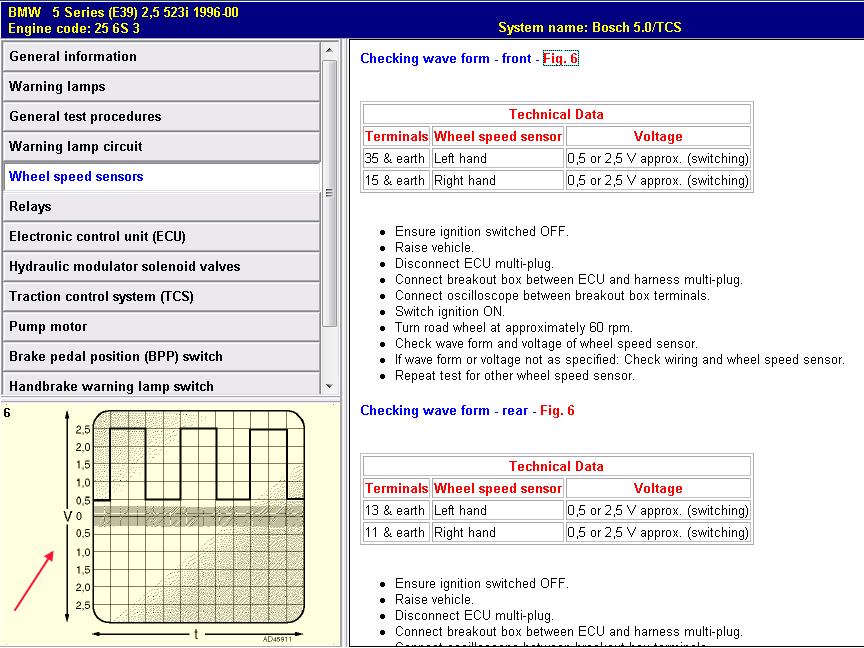Select Handbrake warning lamp switch

161,384
